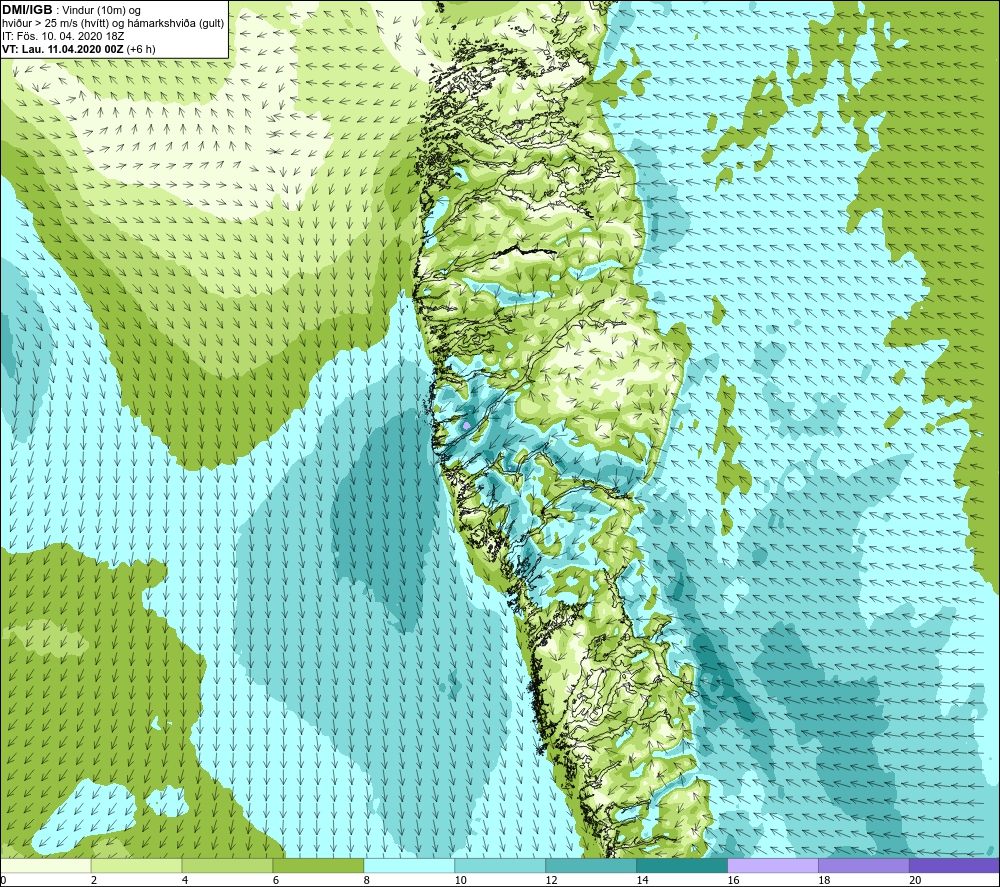1000x887 pixels.
Task: Click the 4–6 m/s green legend swatch
Action: click(x=227, y=865)
